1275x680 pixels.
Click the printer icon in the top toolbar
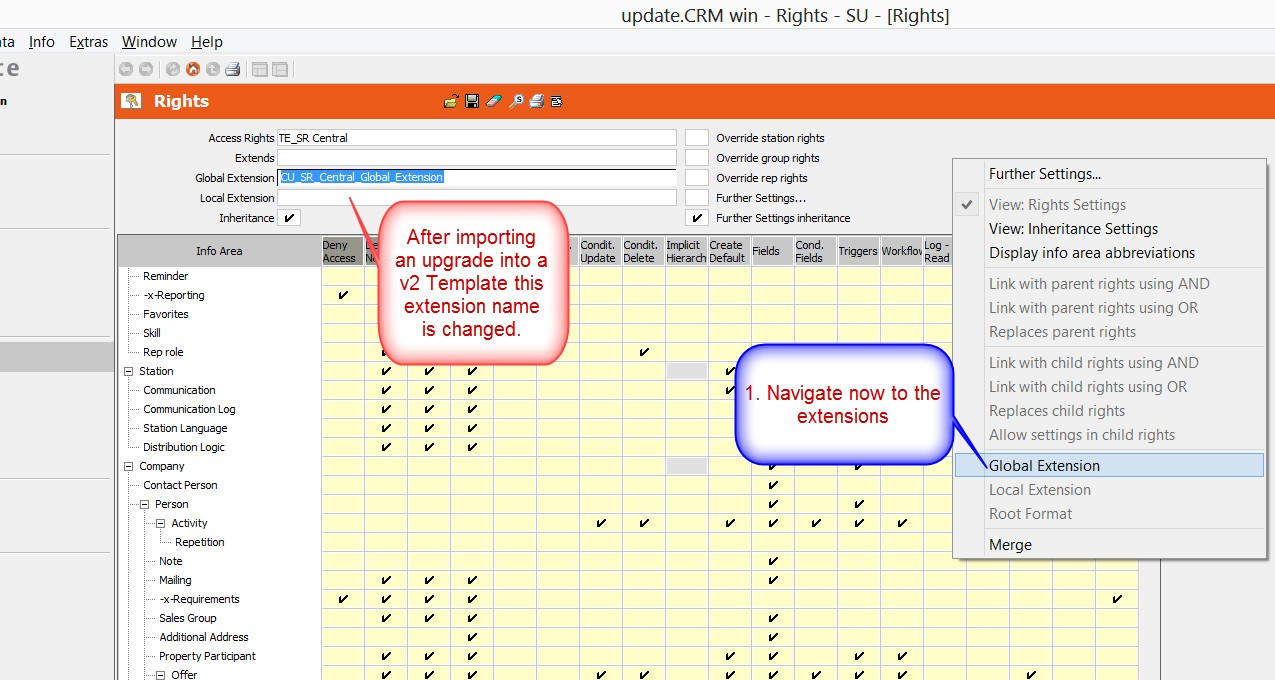[x=232, y=69]
